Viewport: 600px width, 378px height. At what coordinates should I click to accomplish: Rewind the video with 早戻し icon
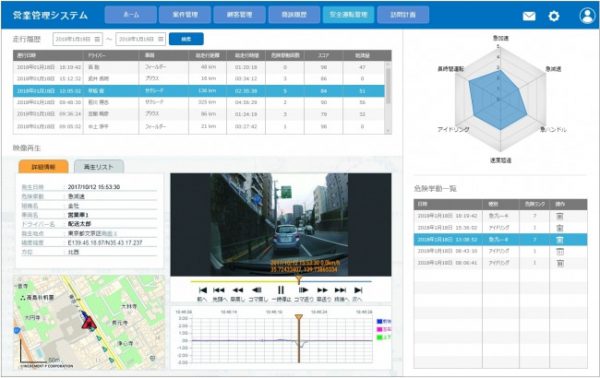238,290
